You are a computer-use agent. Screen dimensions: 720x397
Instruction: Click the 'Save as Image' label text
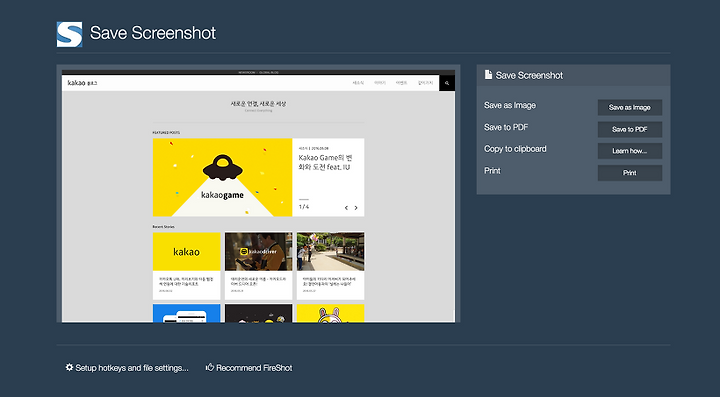tap(510, 105)
